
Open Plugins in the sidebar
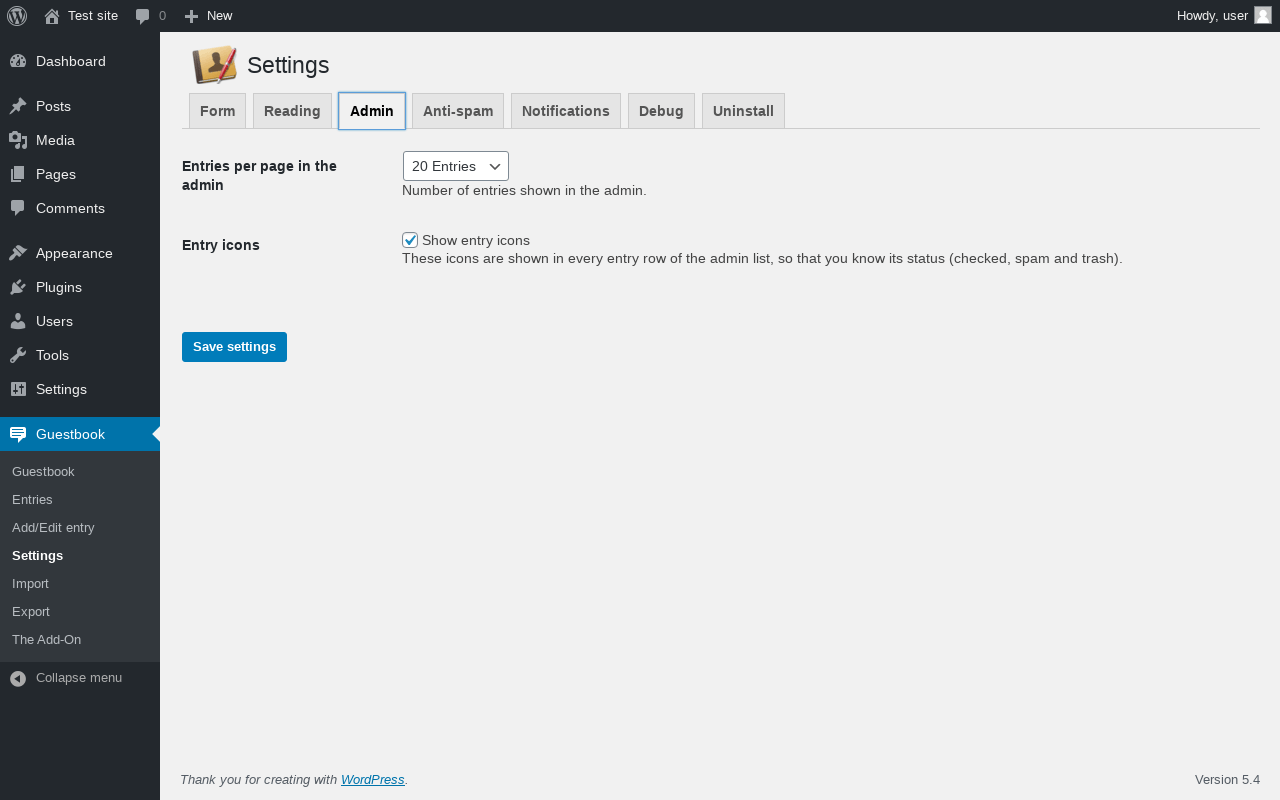point(80,287)
